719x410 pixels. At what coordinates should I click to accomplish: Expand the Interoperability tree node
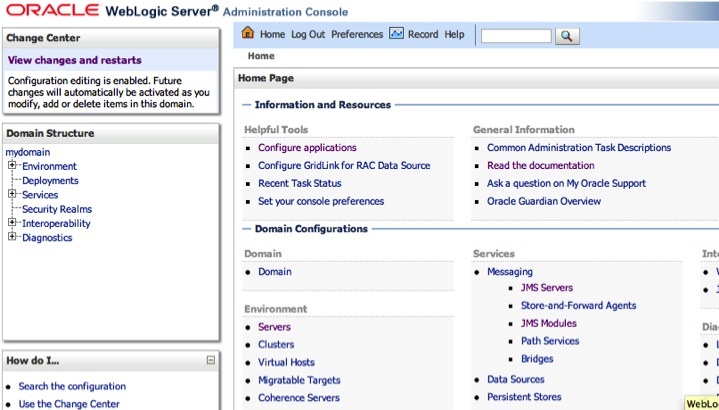point(12,223)
